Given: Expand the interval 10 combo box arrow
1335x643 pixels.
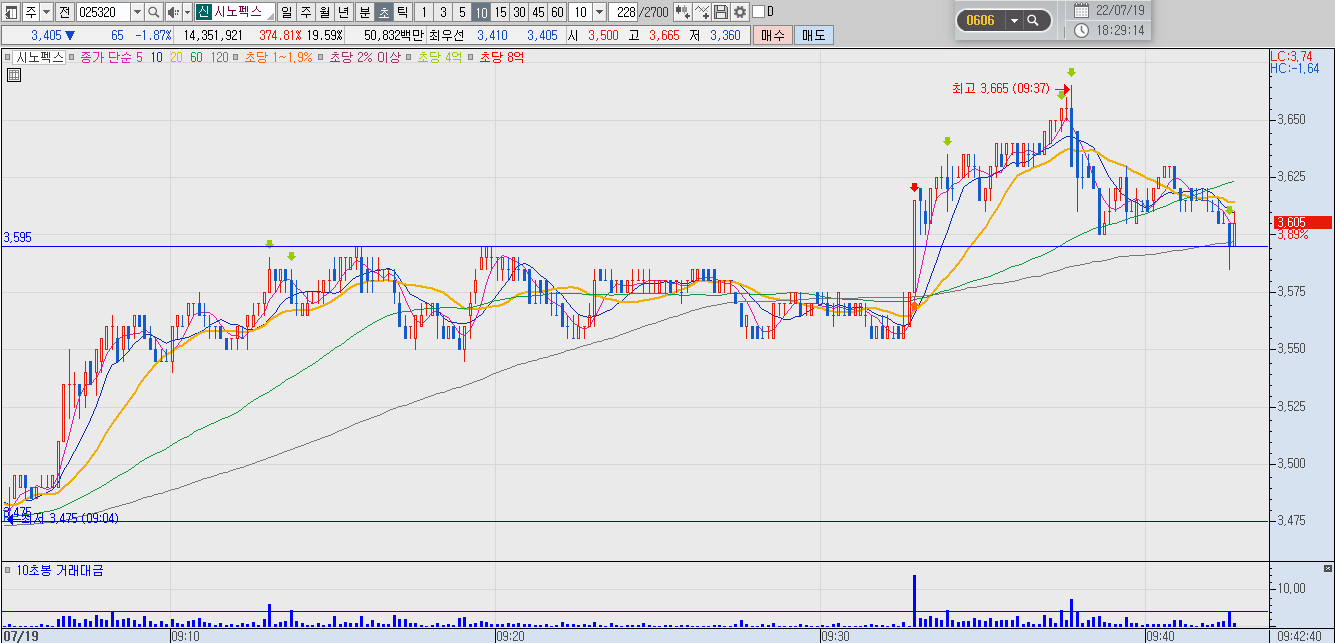Looking at the screenshot, I should pyautogui.click(x=599, y=12).
